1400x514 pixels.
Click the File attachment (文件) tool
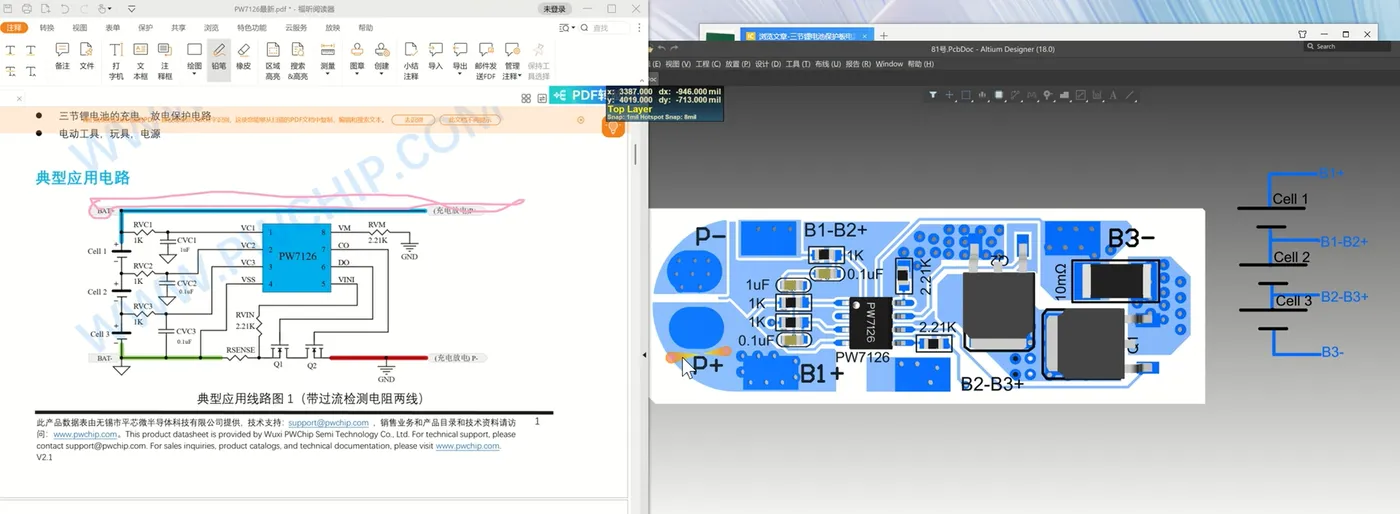tap(87, 58)
